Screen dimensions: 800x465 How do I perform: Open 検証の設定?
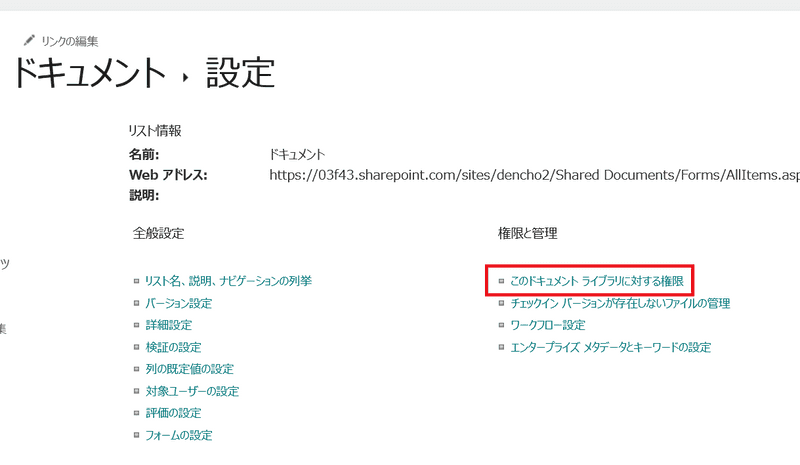click(173, 347)
